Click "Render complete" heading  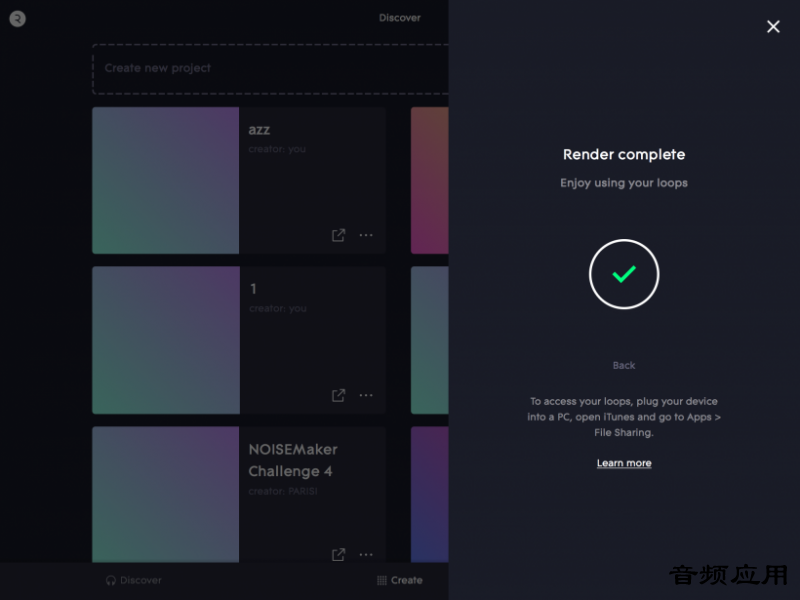(x=624, y=154)
